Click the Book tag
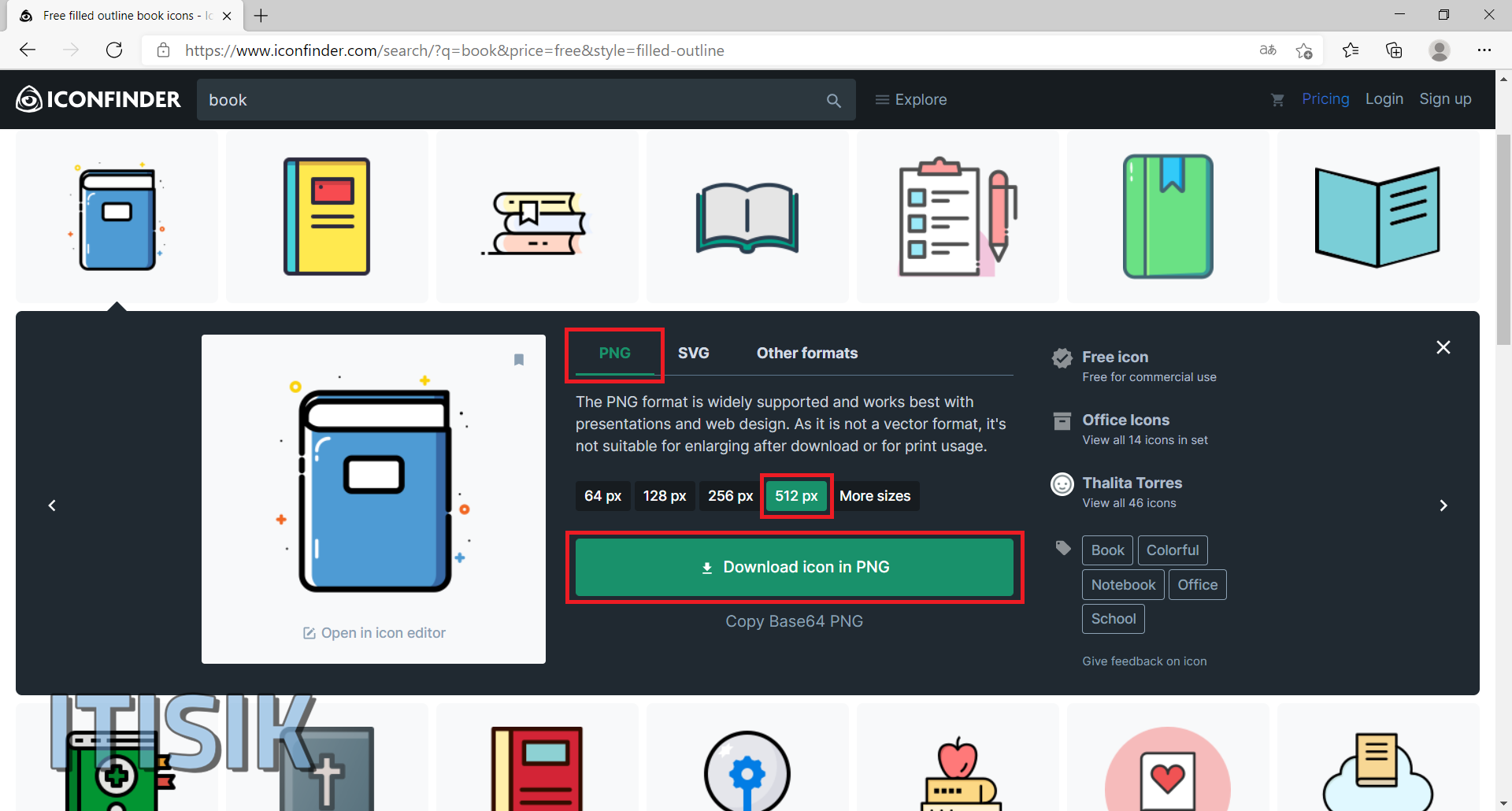 point(1107,550)
